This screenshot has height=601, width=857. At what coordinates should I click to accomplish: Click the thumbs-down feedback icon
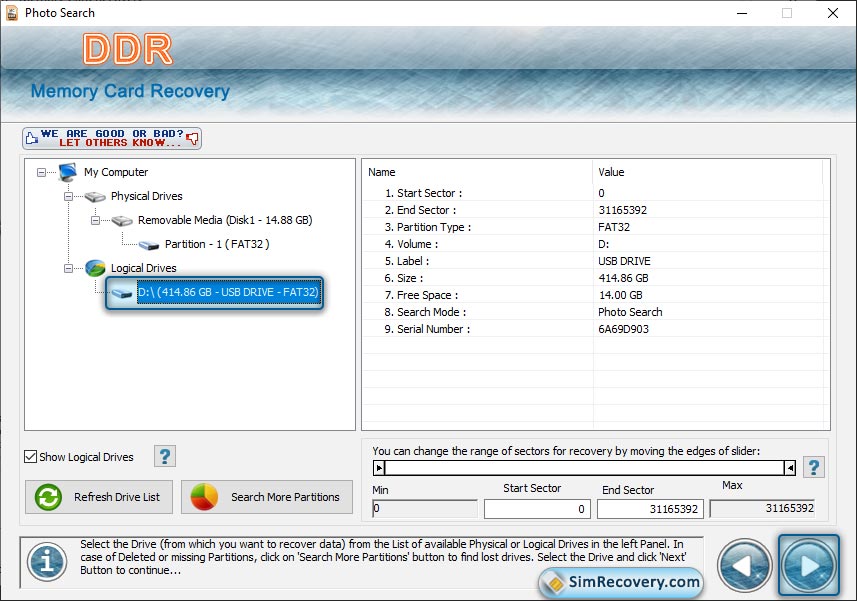192,138
